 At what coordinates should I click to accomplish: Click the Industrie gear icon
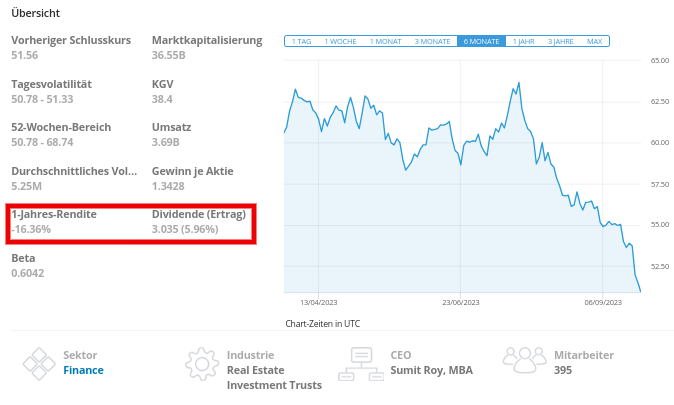[202, 364]
